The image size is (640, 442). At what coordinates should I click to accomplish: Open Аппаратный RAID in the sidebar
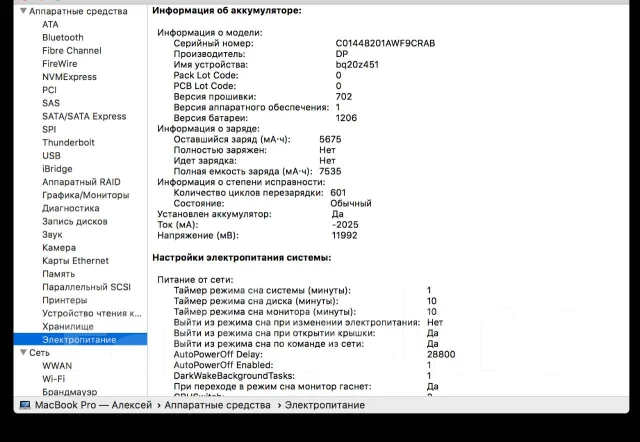point(81,182)
